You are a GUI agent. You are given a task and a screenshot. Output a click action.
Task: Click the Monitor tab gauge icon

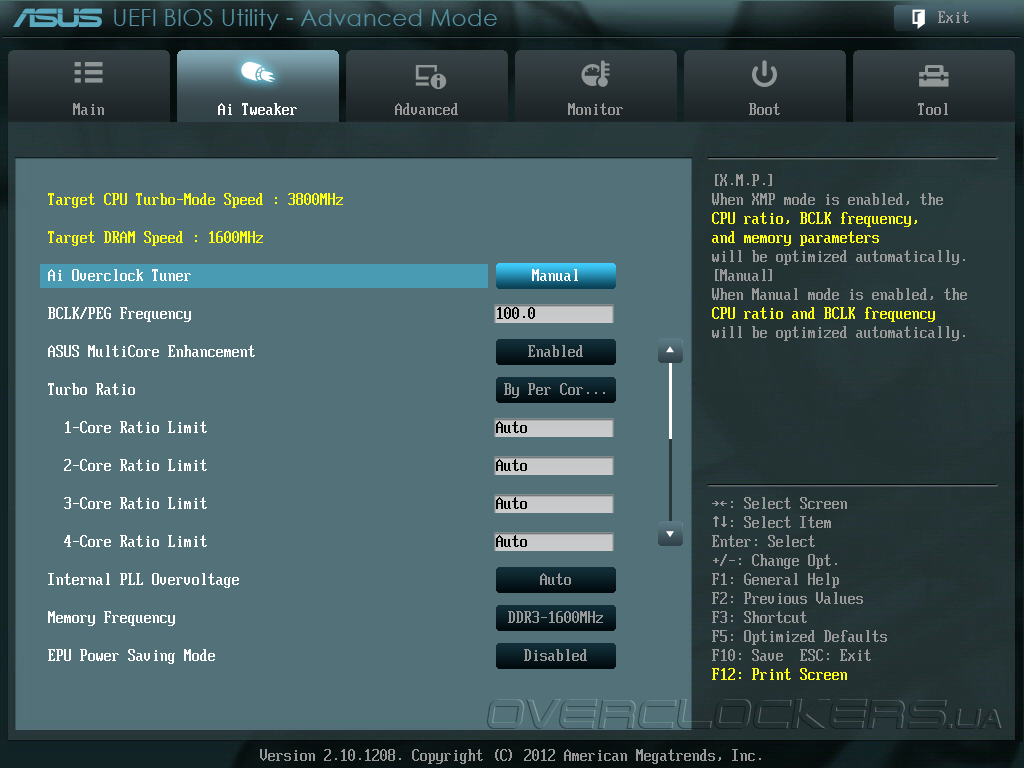[596, 74]
